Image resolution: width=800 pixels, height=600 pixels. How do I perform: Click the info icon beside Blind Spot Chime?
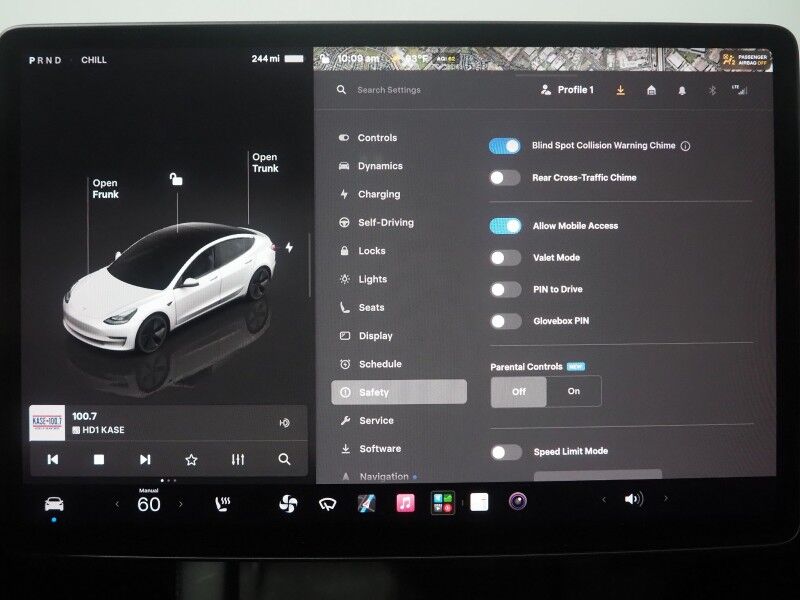tap(686, 146)
